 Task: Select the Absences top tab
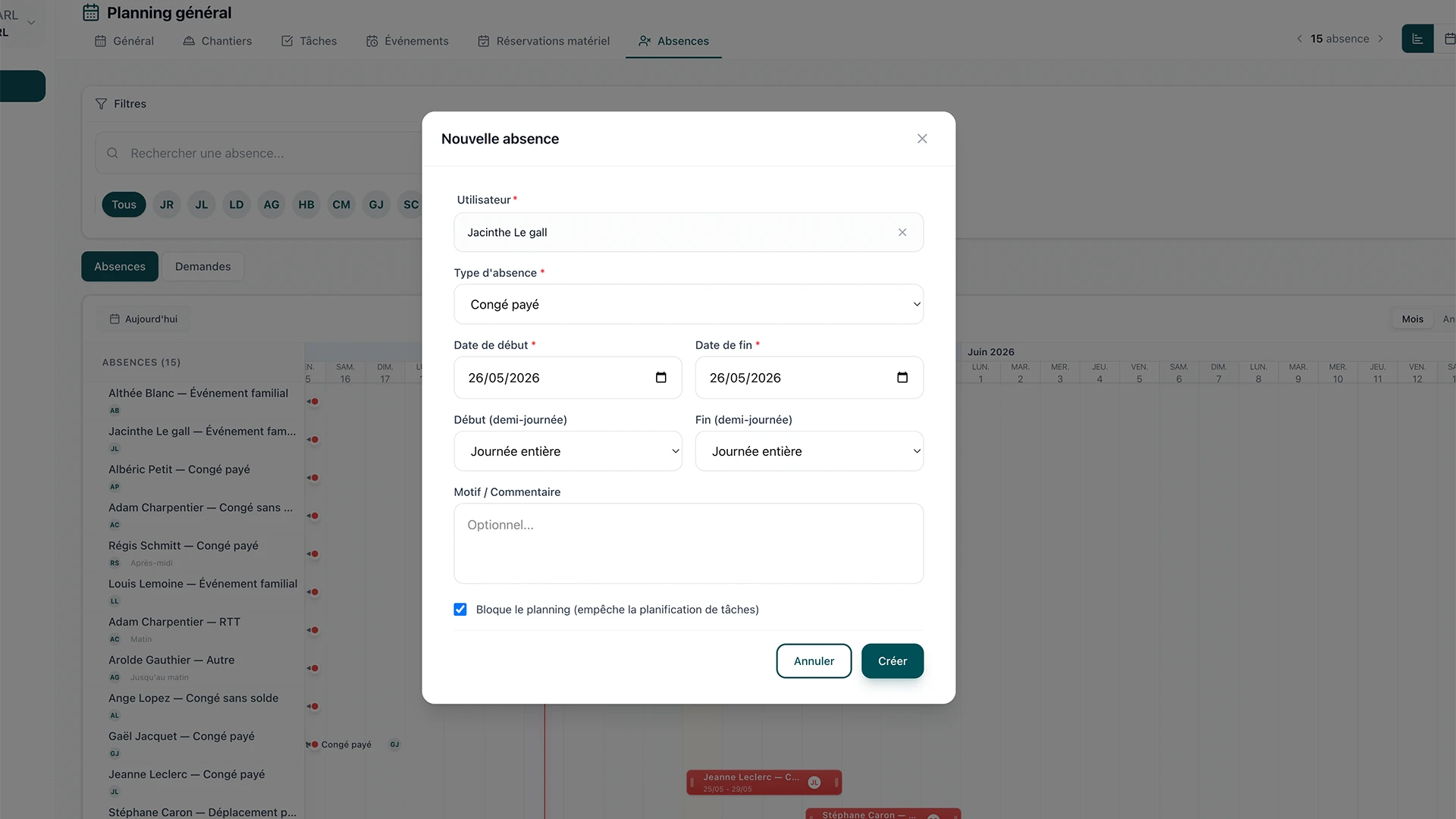(x=673, y=41)
